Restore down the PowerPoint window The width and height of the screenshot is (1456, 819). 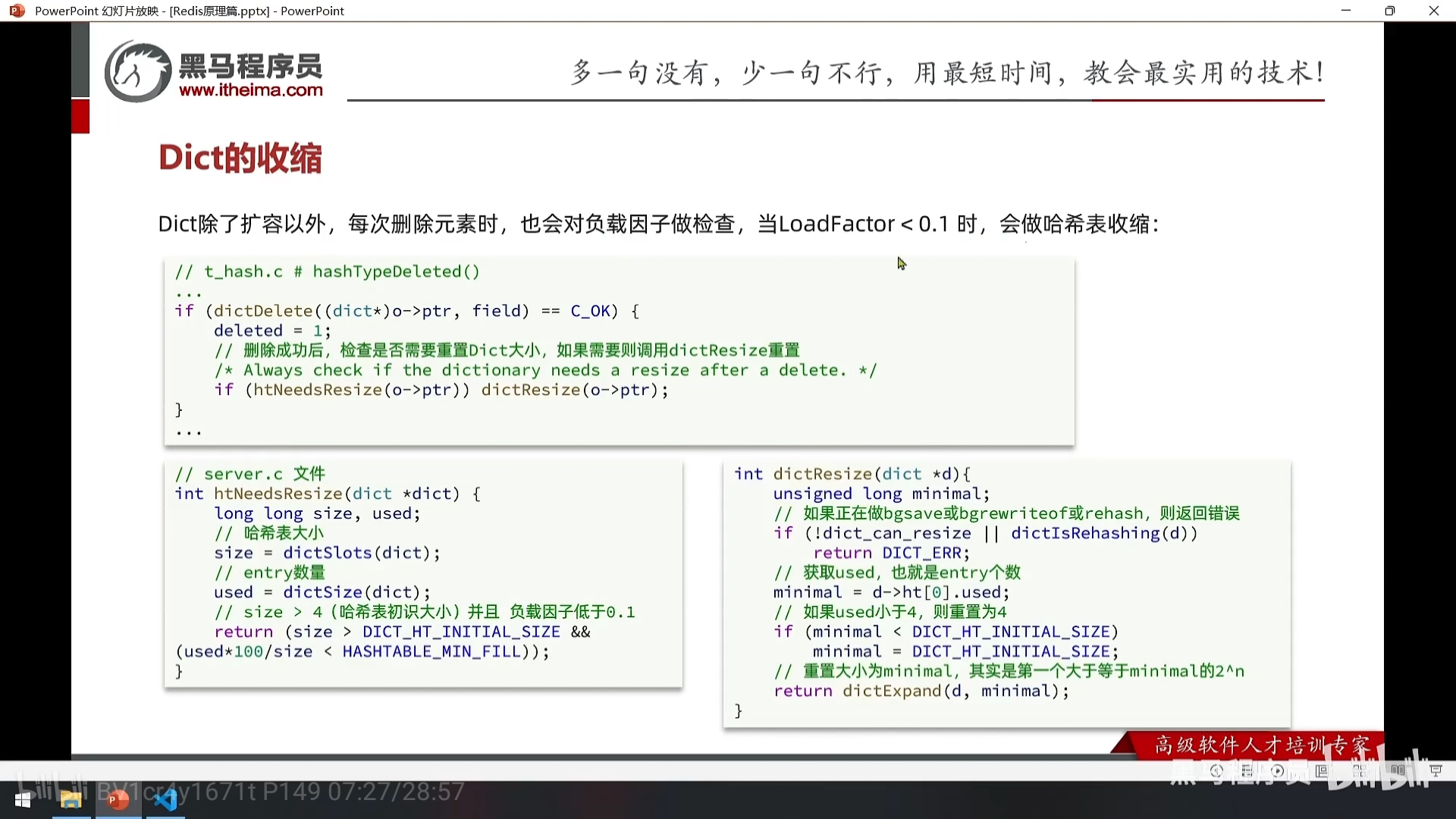point(1389,11)
